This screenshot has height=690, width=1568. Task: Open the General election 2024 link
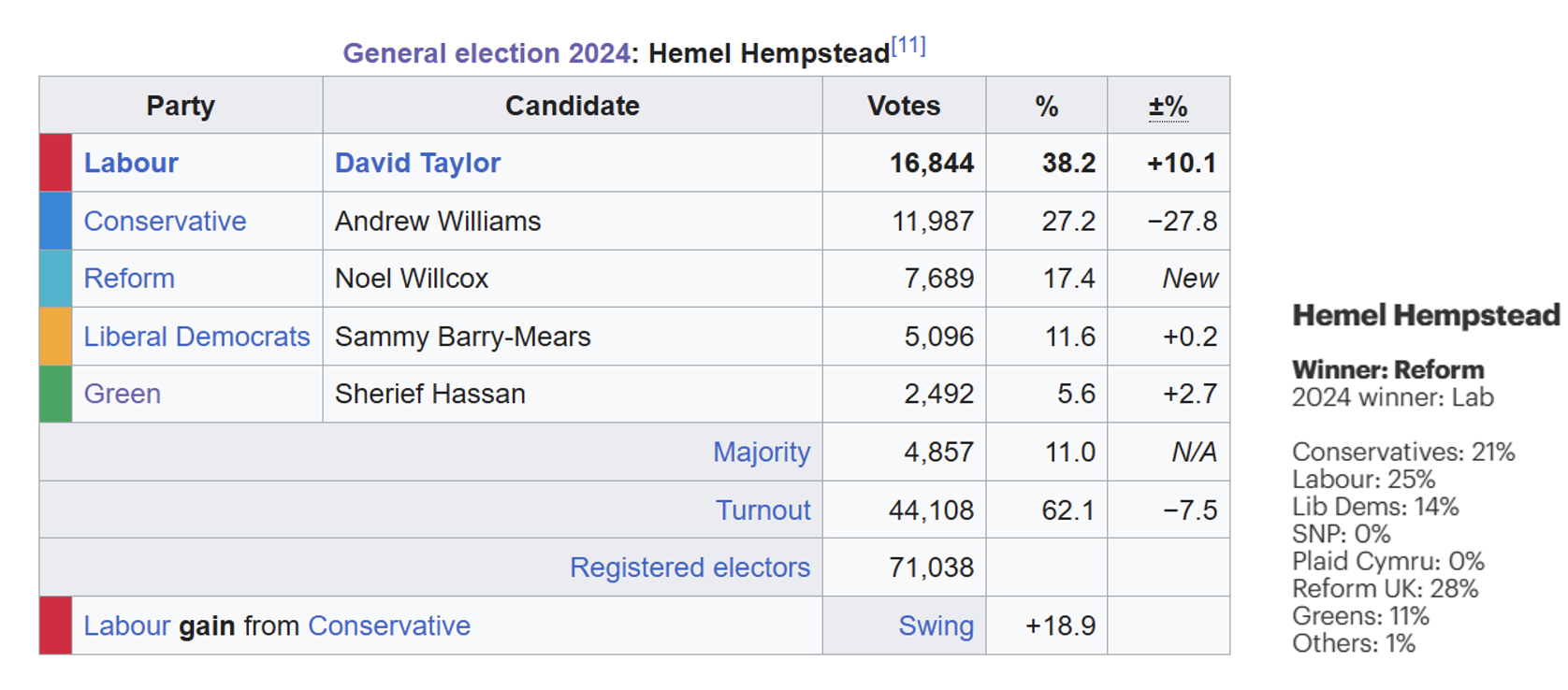(x=486, y=53)
